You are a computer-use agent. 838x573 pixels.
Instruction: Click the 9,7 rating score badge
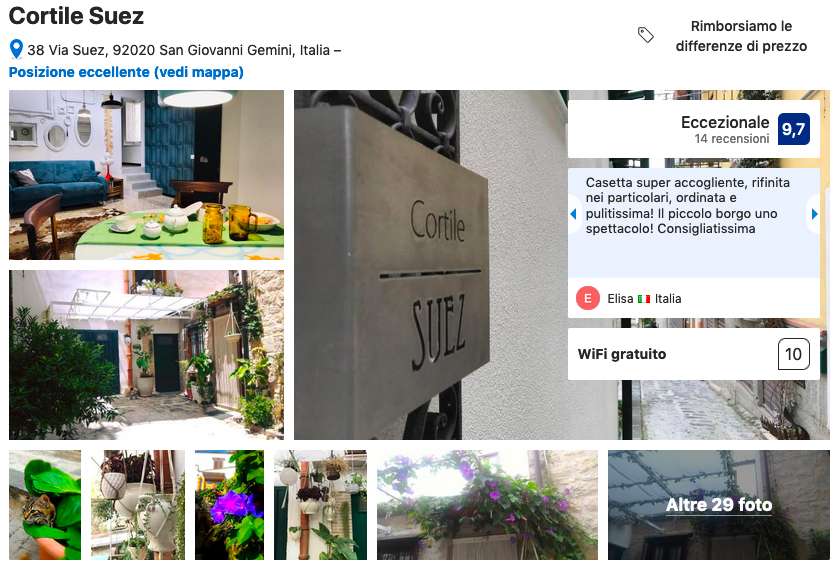point(794,129)
